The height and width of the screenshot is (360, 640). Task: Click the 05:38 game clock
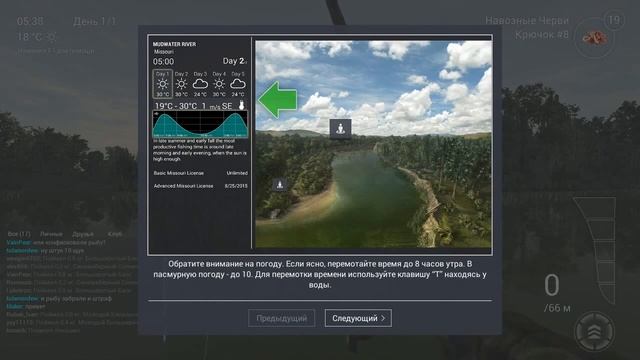pyautogui.click(x=30, y=21)
